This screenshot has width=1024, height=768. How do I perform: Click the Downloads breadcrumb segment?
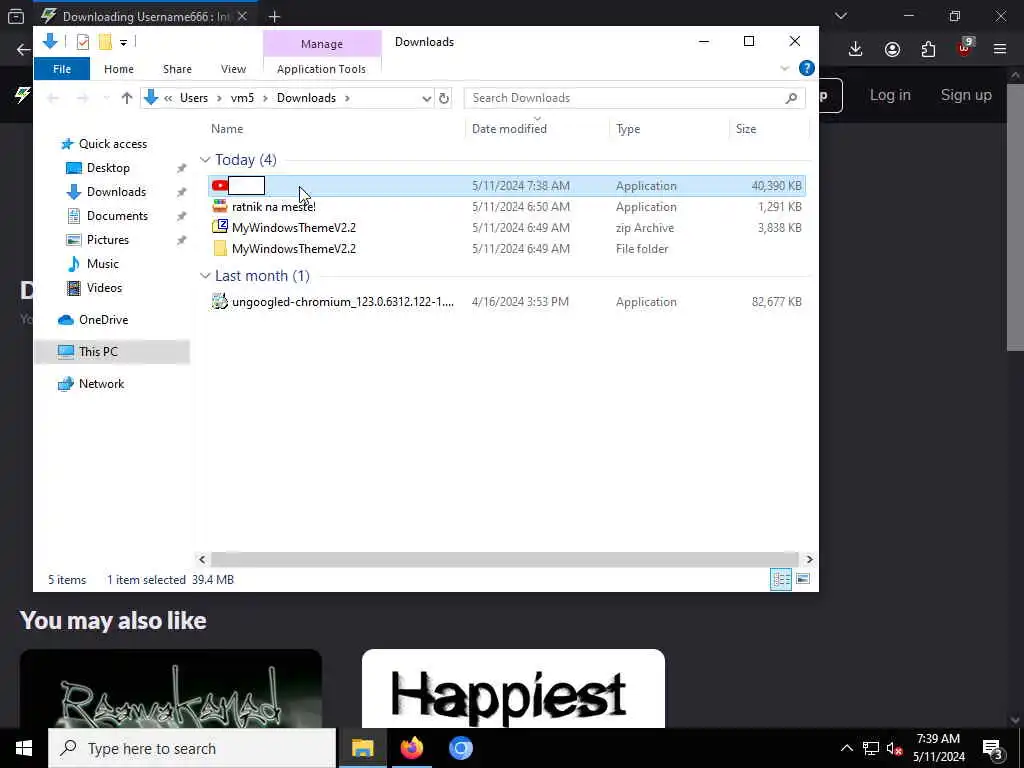click(x=306, y=98)
